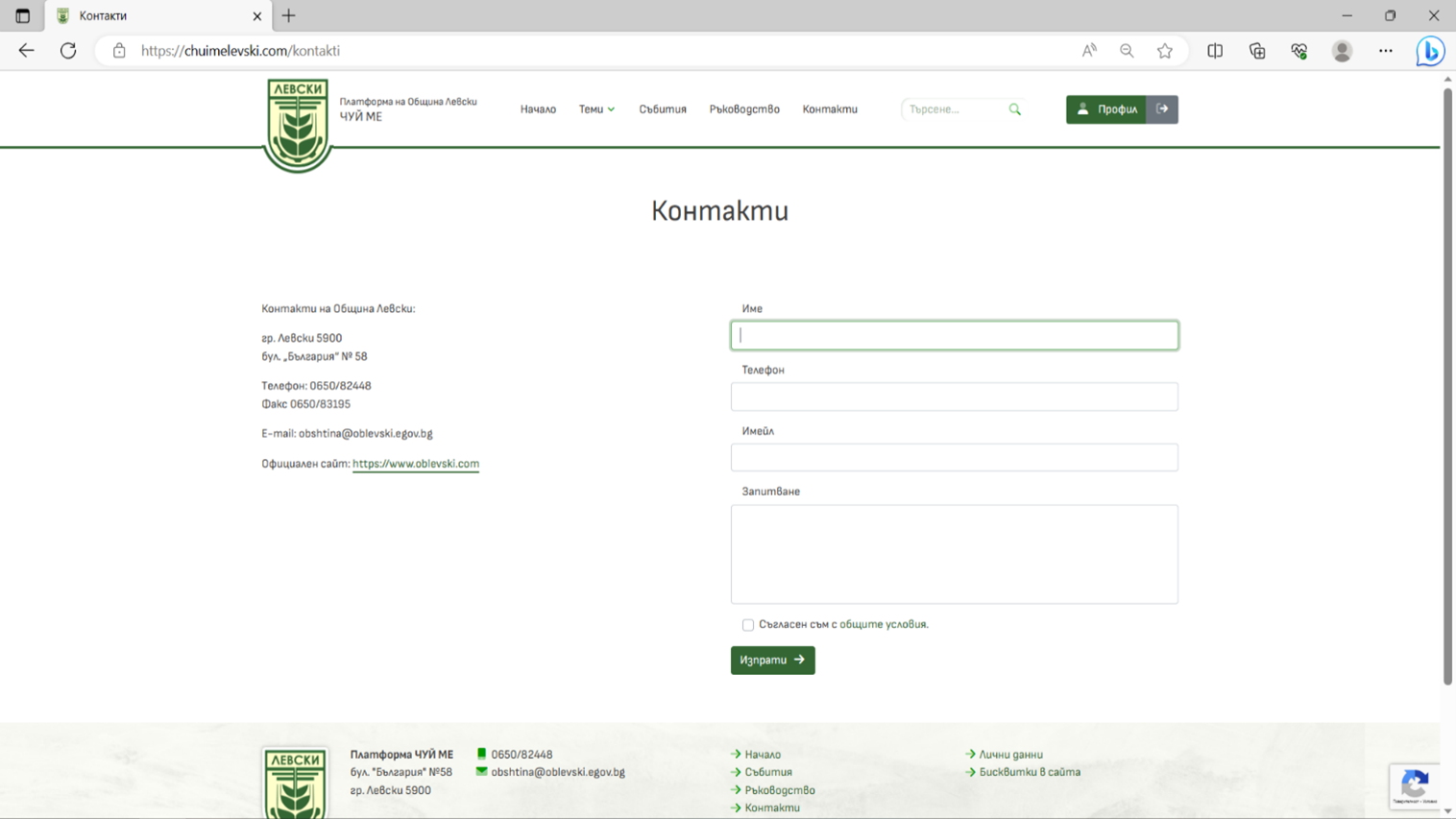Click into the Запитване text area

954,554
